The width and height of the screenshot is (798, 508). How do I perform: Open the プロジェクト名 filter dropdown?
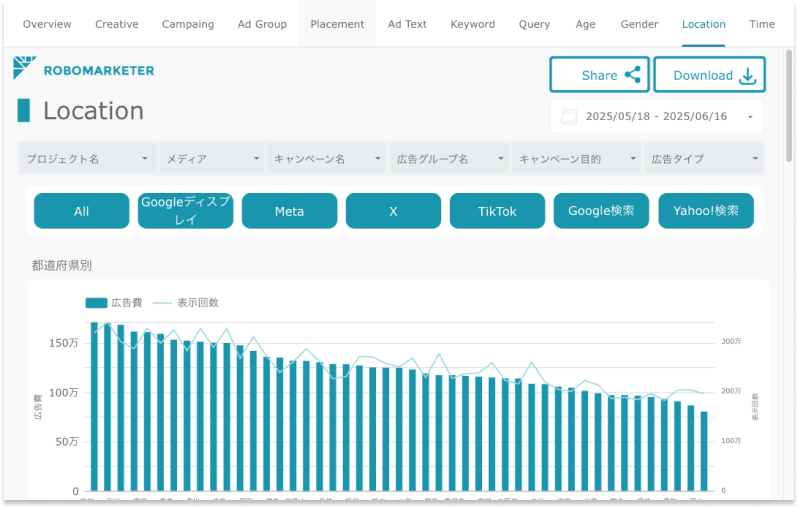(88, 158)
